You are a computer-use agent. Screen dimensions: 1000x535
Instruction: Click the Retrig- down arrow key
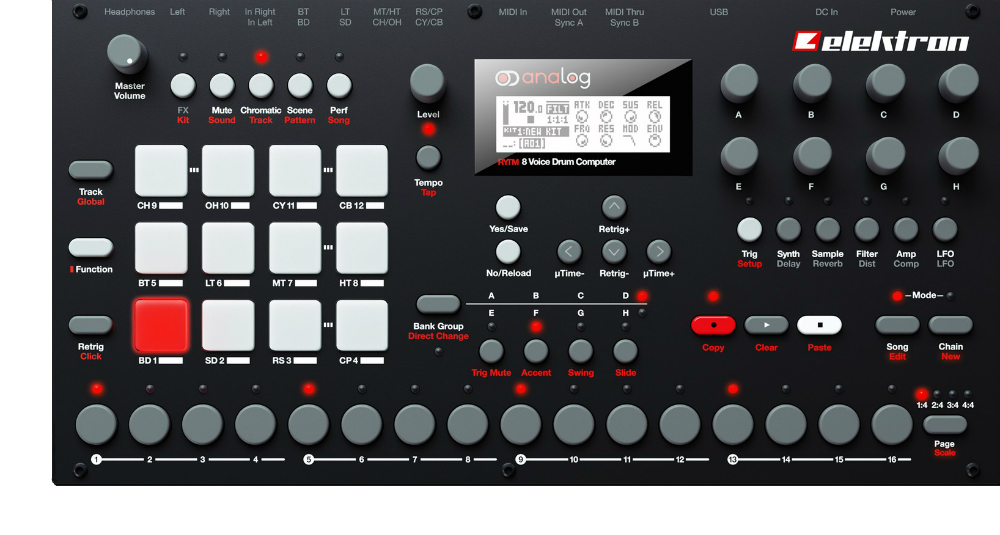pyautogui.click(x=614, y=251)
